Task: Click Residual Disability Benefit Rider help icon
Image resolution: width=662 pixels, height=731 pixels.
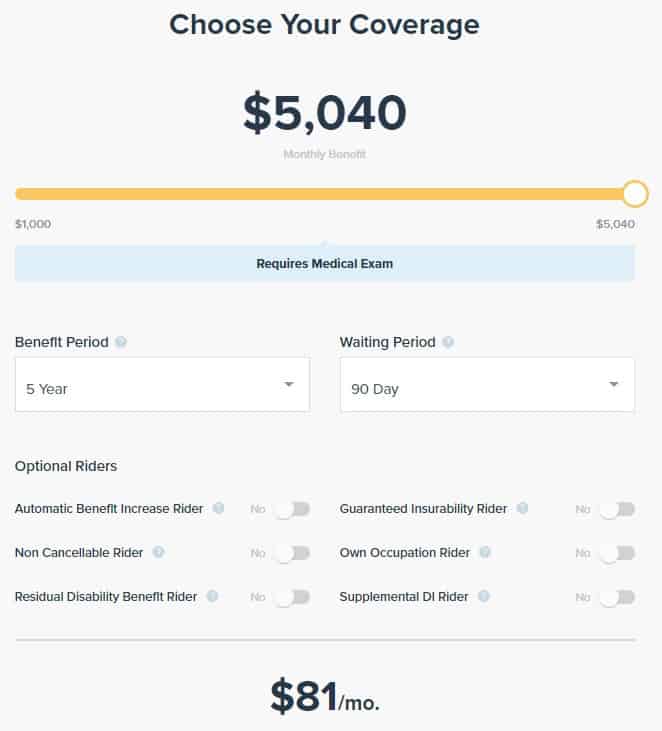Action: [x=212, y=596]
